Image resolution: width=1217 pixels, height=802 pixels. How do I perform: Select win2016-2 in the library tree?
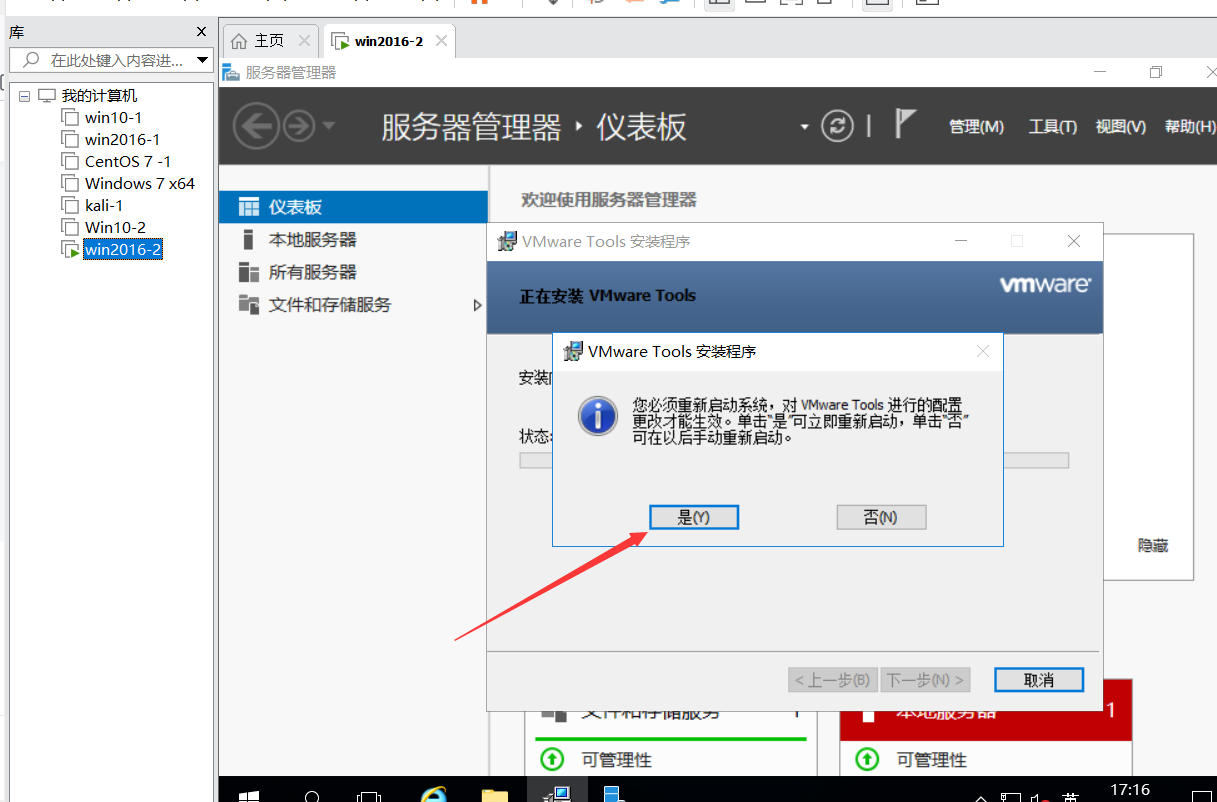click(123, 250)
